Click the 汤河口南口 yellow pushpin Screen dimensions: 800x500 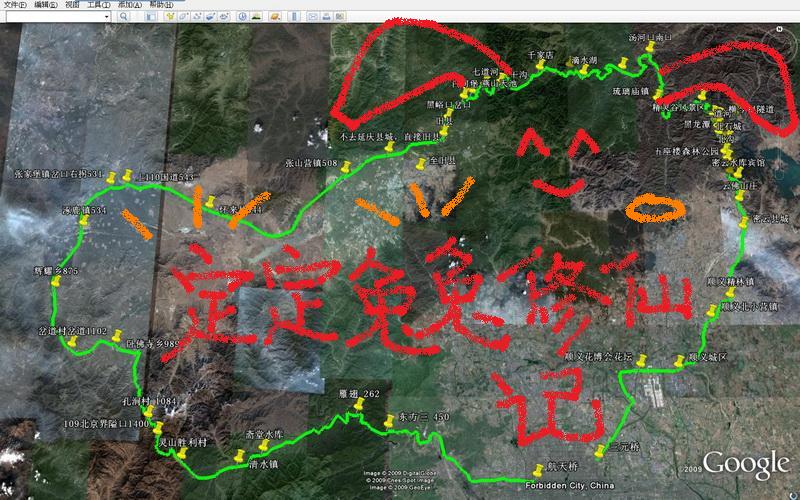[649, 47]
